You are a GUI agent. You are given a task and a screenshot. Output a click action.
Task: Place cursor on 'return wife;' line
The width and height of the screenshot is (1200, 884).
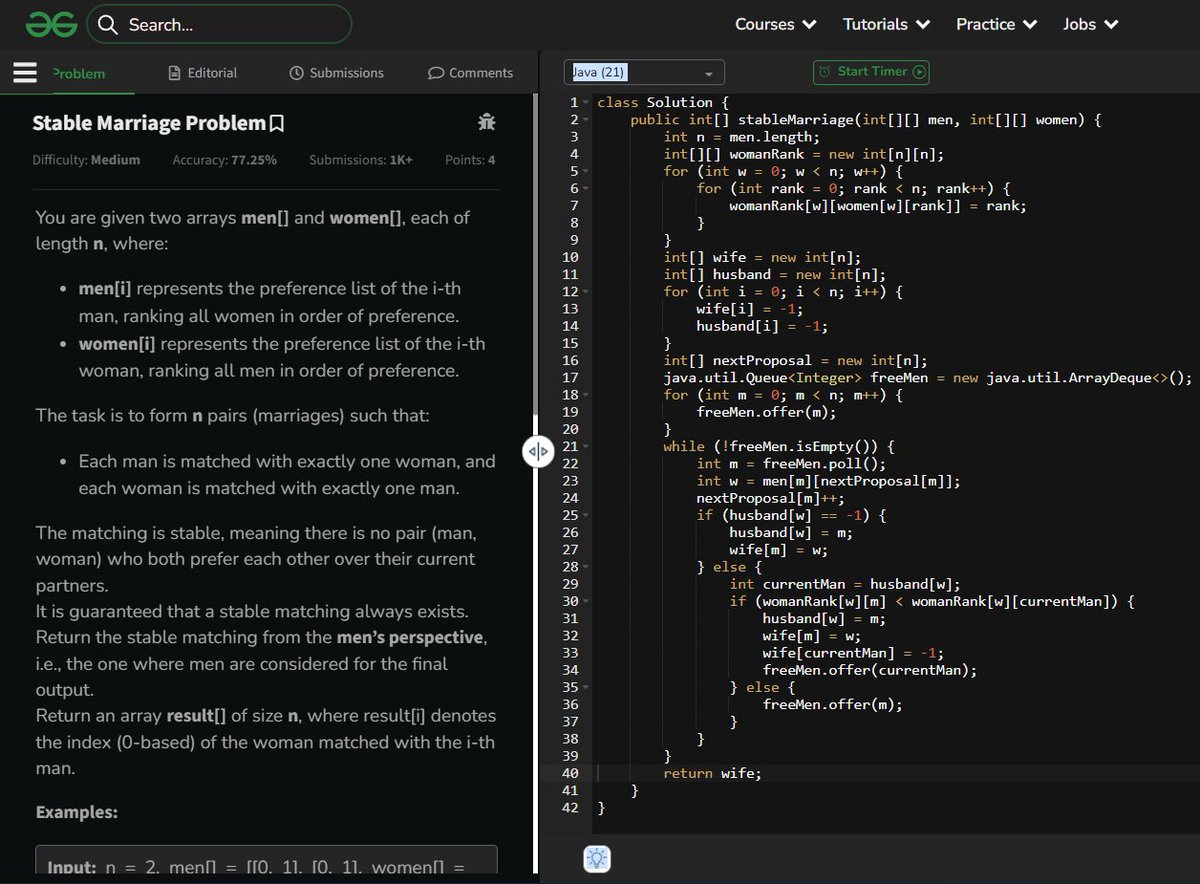click(712, 773)
